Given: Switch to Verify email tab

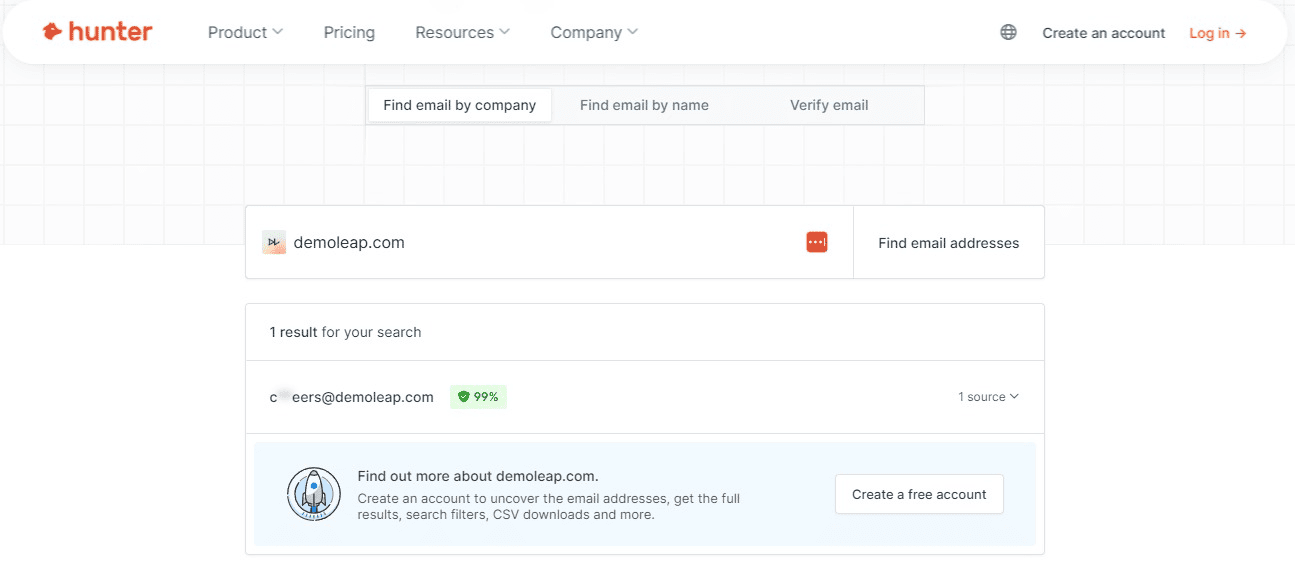Looking at the screenshot, I should click(x=829, y=105).
